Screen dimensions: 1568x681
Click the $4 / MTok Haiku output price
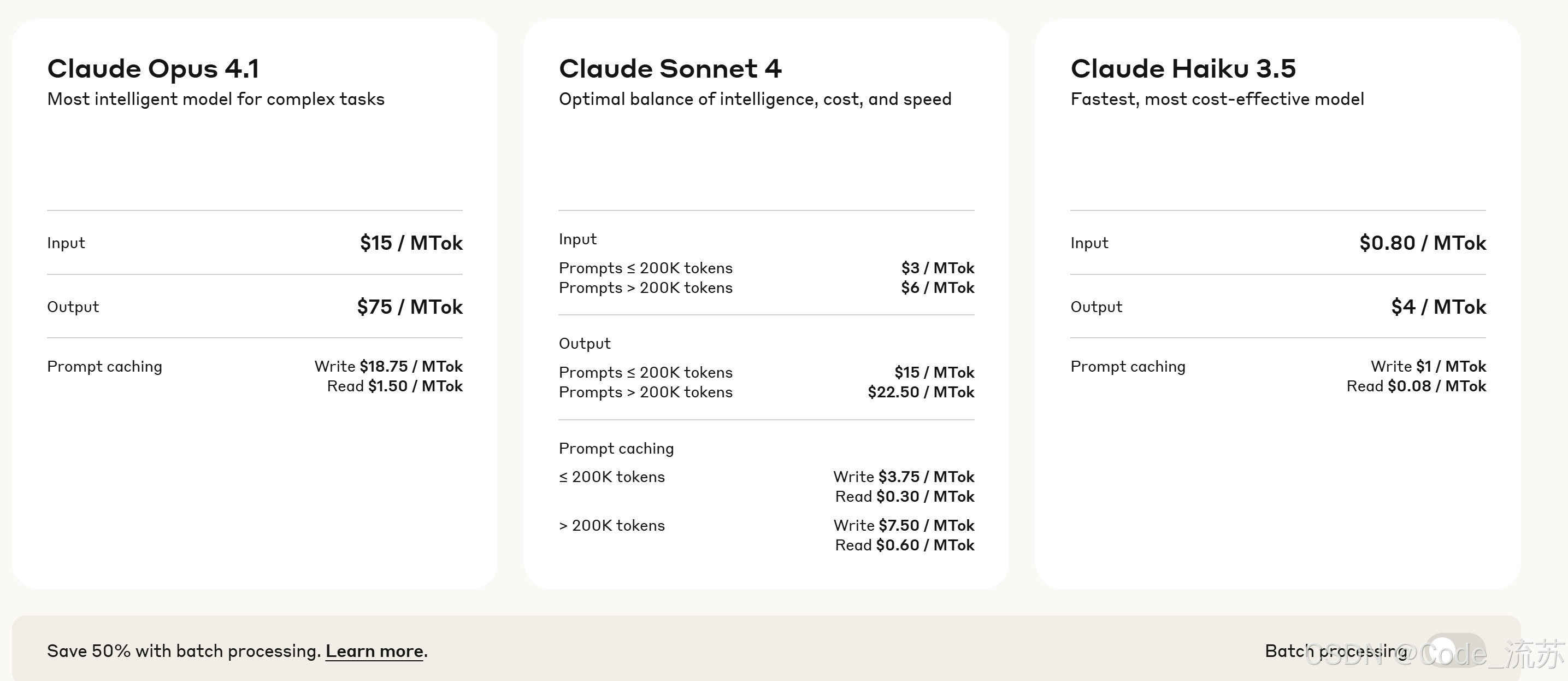pyautogui.click(x=1439, y=307)
